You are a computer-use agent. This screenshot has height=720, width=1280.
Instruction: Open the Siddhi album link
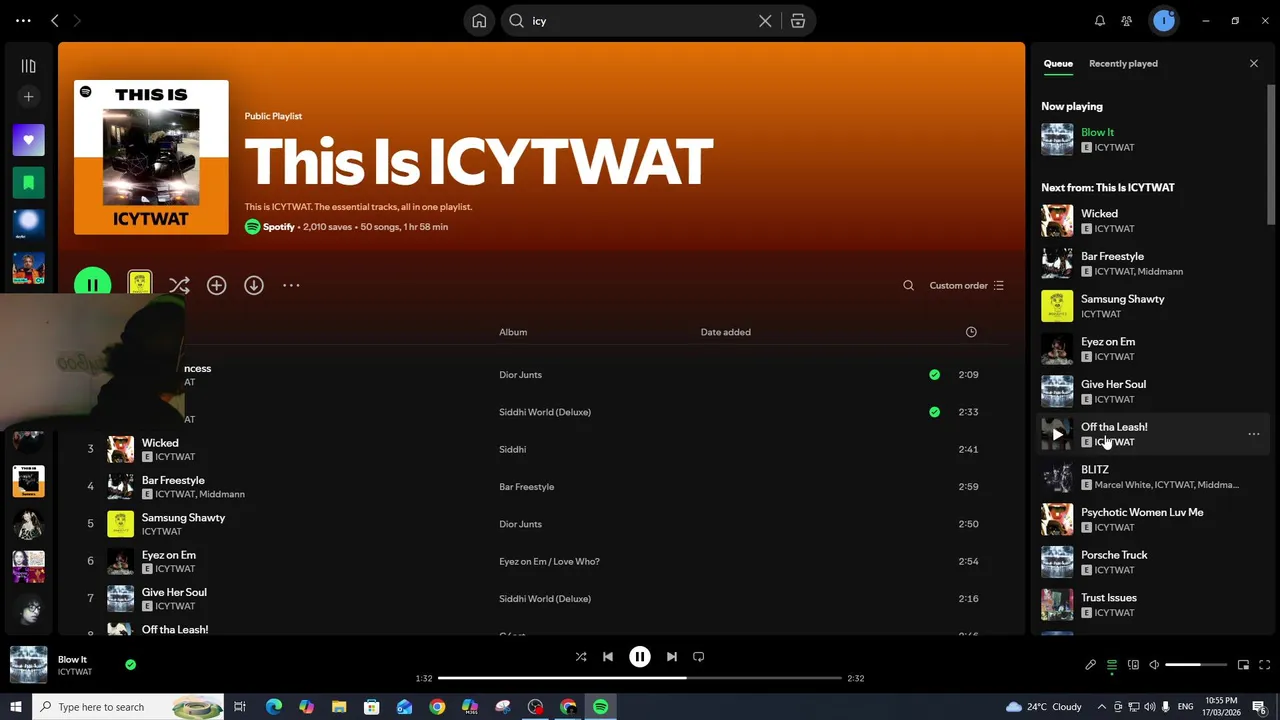click(512, 450)
